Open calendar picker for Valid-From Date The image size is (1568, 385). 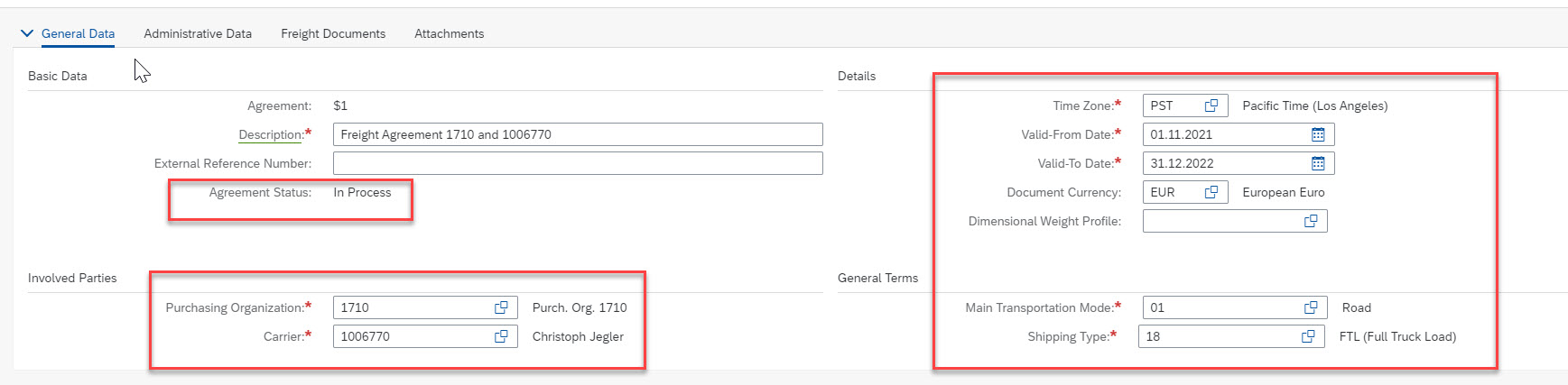[x=1318, y=134]
